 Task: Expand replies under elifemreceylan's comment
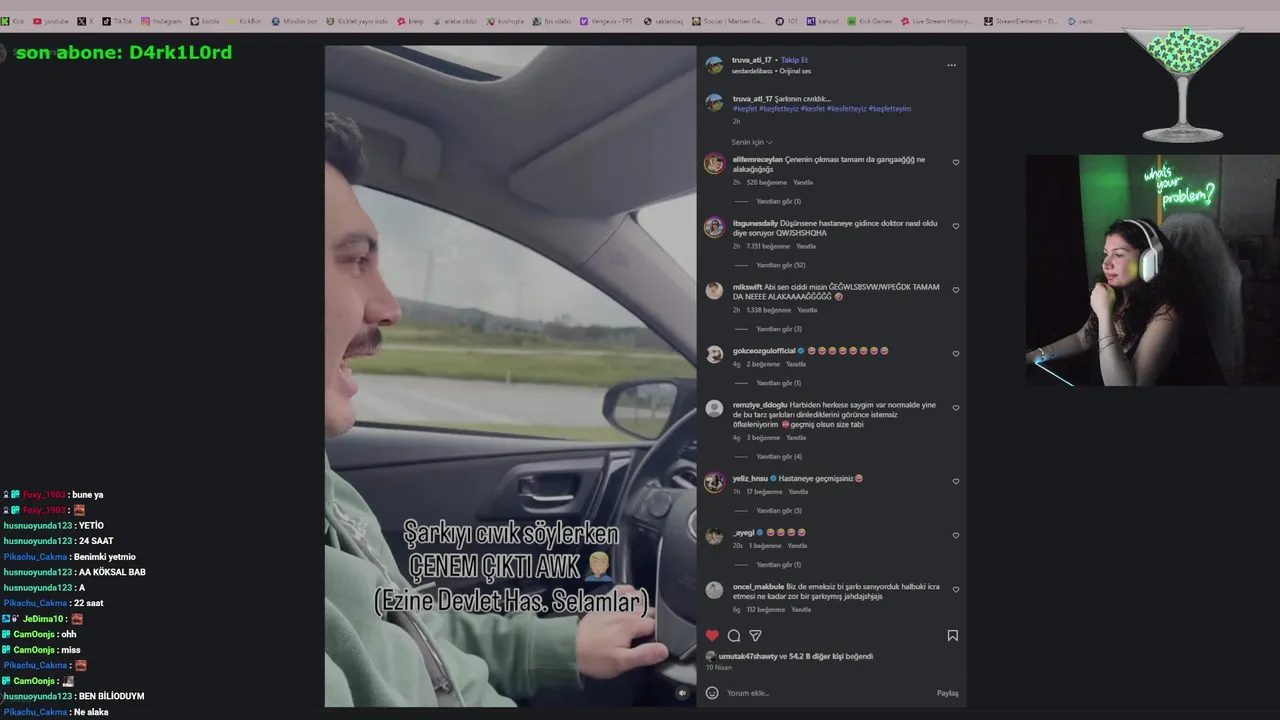tap(778, 201)
